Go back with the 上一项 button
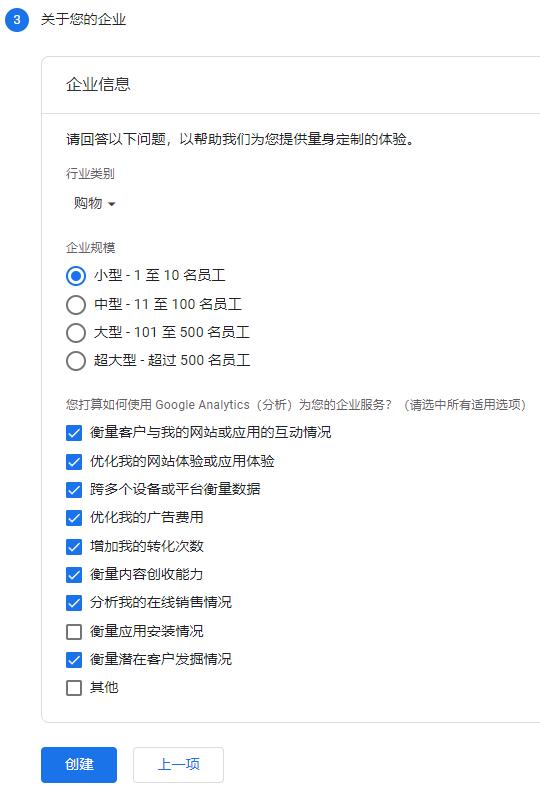 tap(178, 764)
